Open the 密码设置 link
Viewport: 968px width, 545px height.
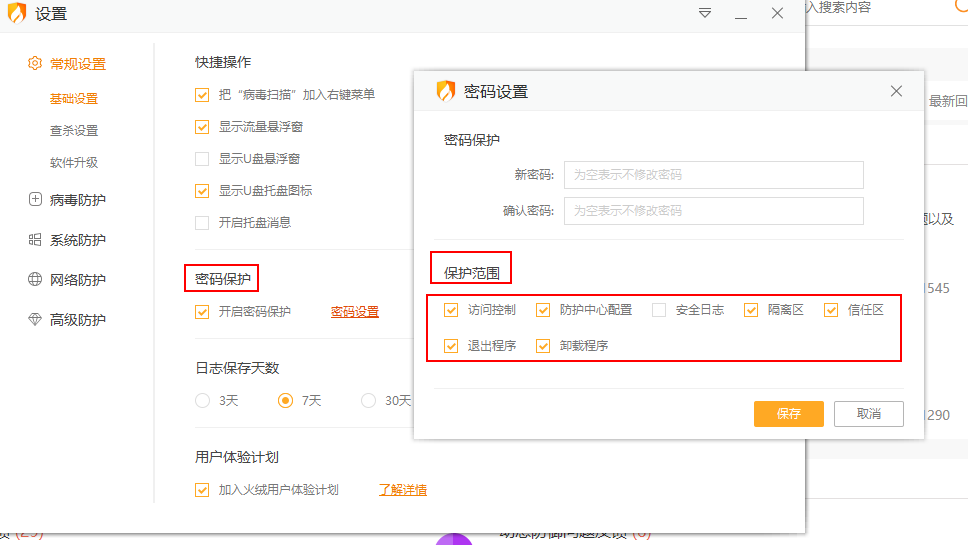pos(354,312)
